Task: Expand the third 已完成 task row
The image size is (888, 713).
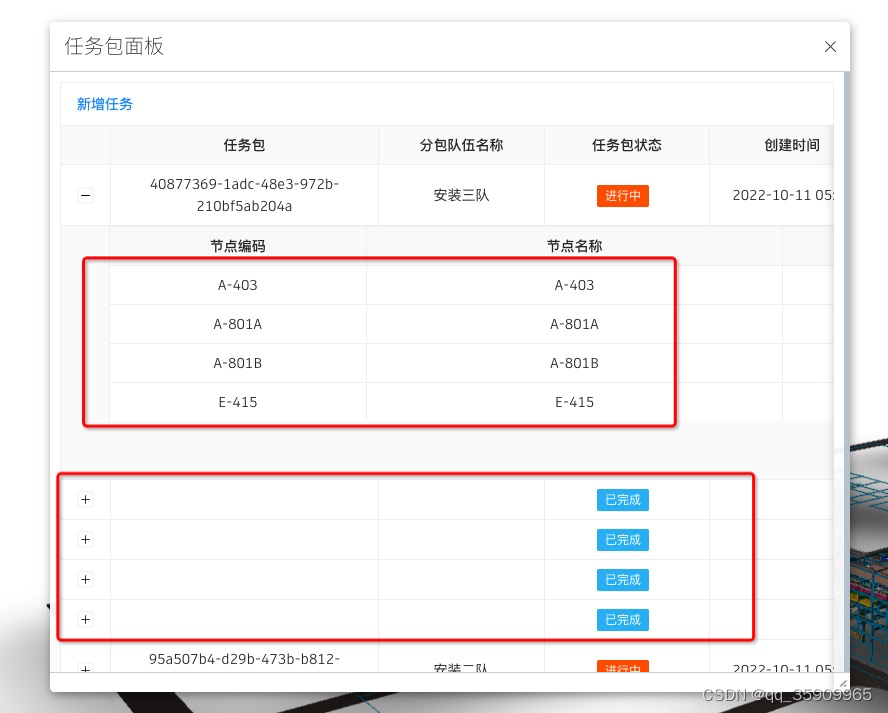Action: [86, 579]
